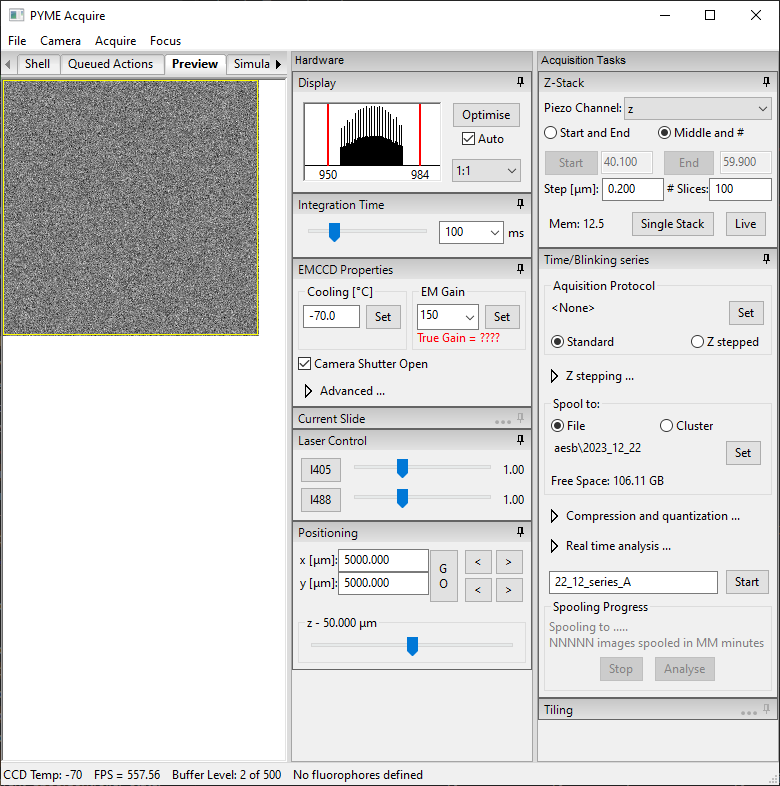Click the series name input field

coord(633,582)
